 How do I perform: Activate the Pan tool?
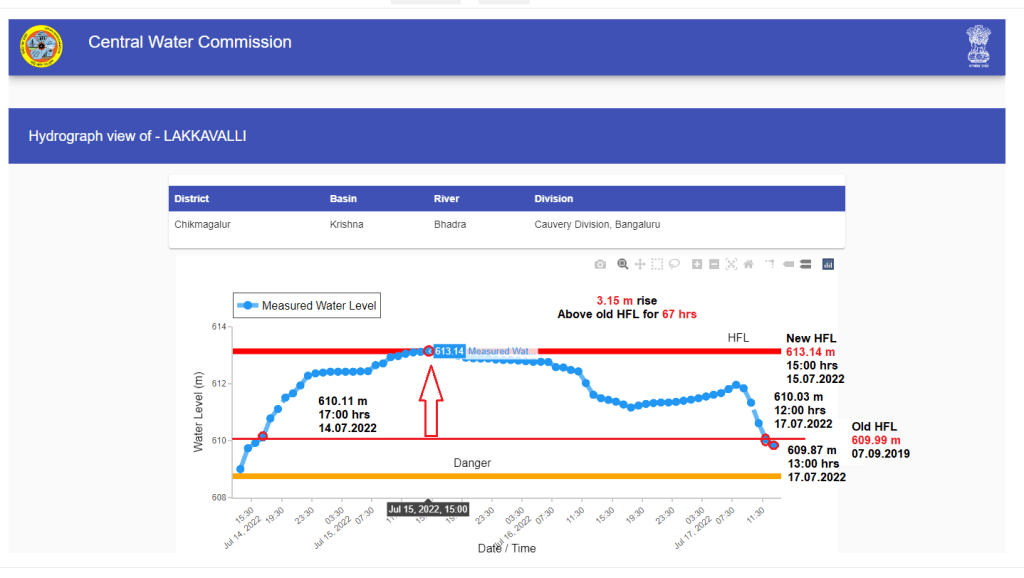coord(640,264)
